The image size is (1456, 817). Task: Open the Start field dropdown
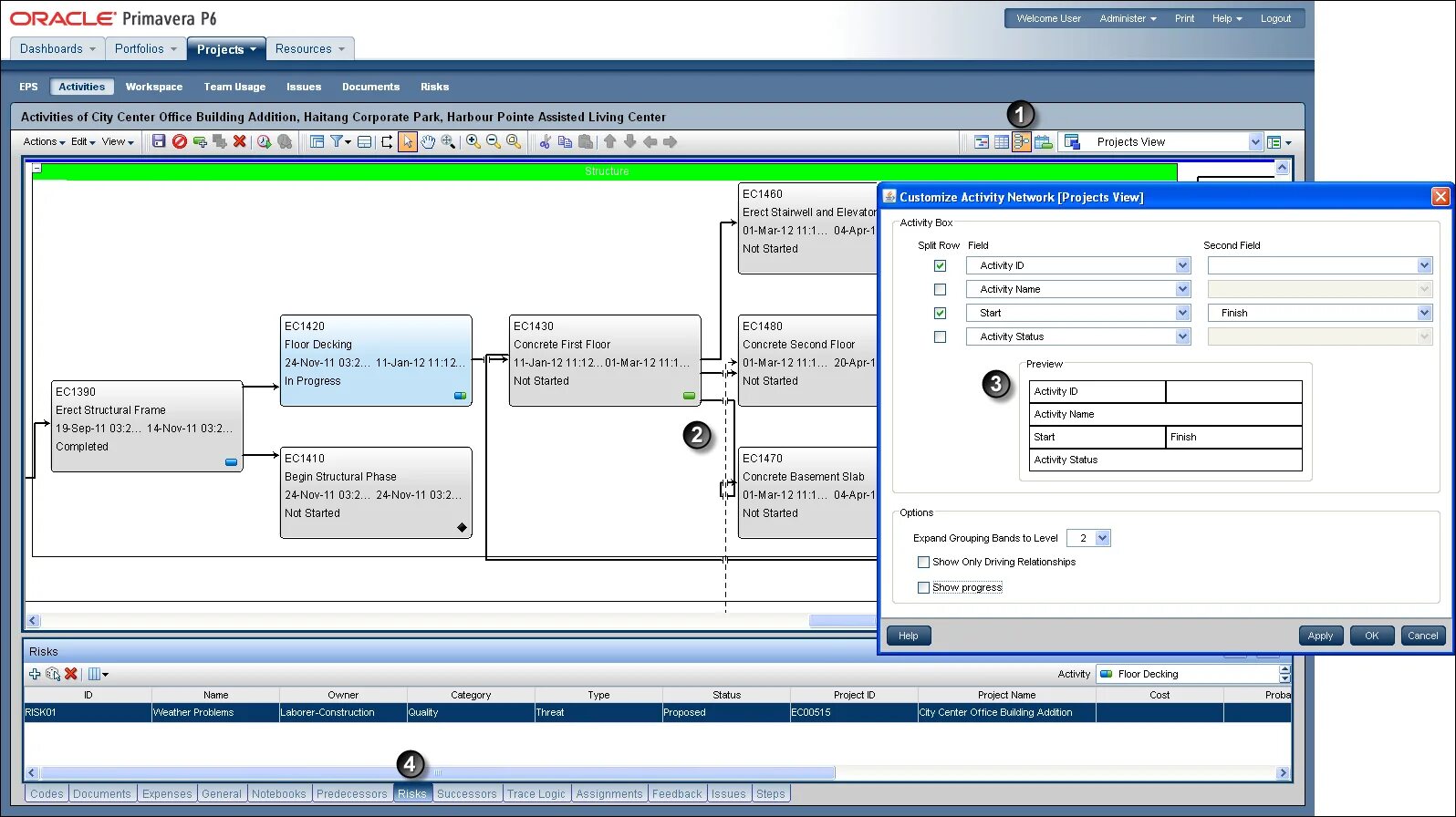coord(1182,313)
